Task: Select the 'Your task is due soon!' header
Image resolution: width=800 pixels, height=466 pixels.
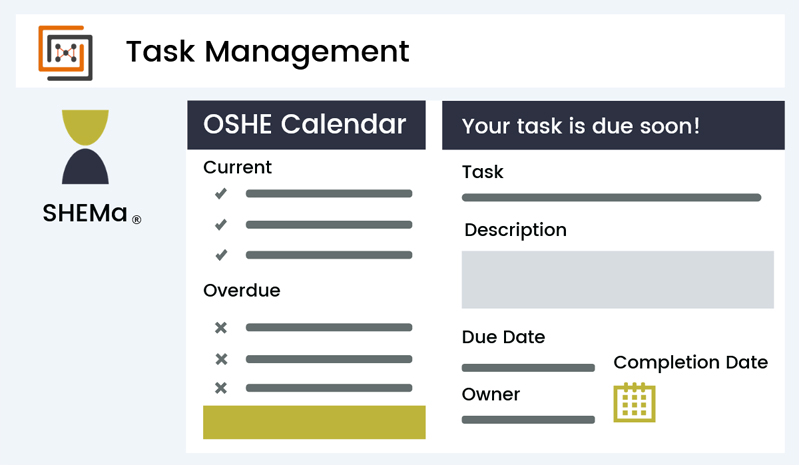Action: pos(613,125)
